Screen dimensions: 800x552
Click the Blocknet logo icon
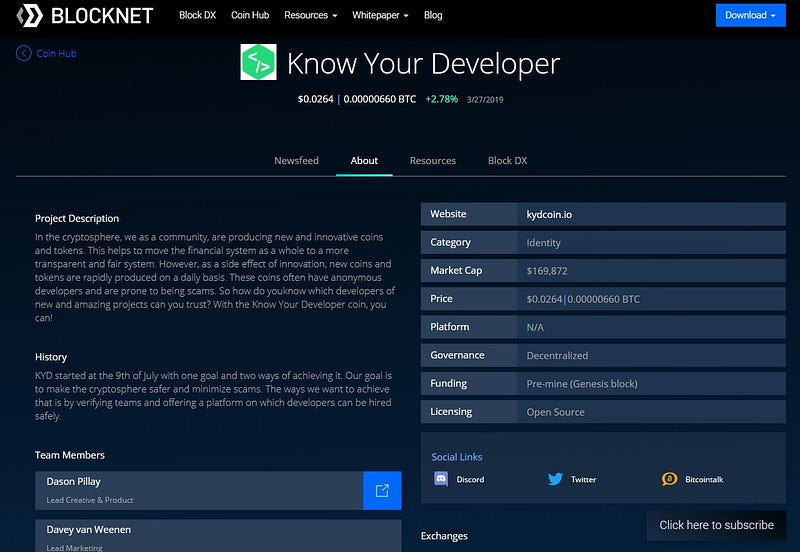[x=30, y=15]
